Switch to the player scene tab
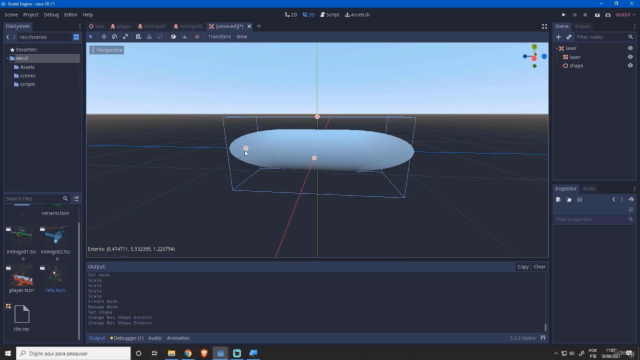The image size is (640, 360). 120,26
